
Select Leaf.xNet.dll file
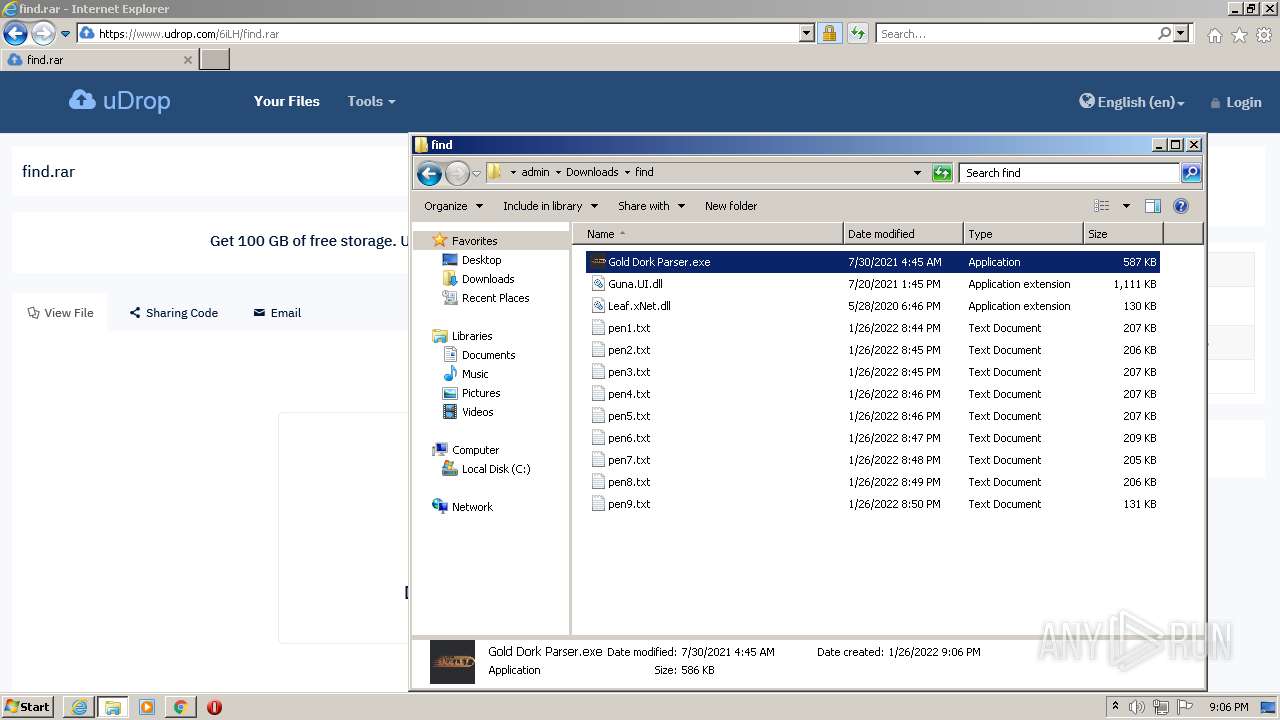(x=872, y=306)
